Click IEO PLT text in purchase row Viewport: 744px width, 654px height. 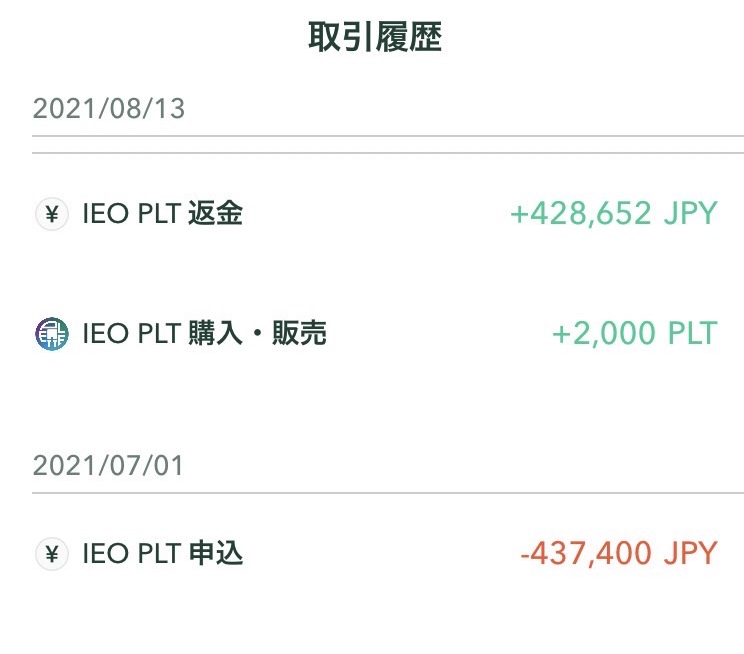pyautogui.click(x=131, y=333)
